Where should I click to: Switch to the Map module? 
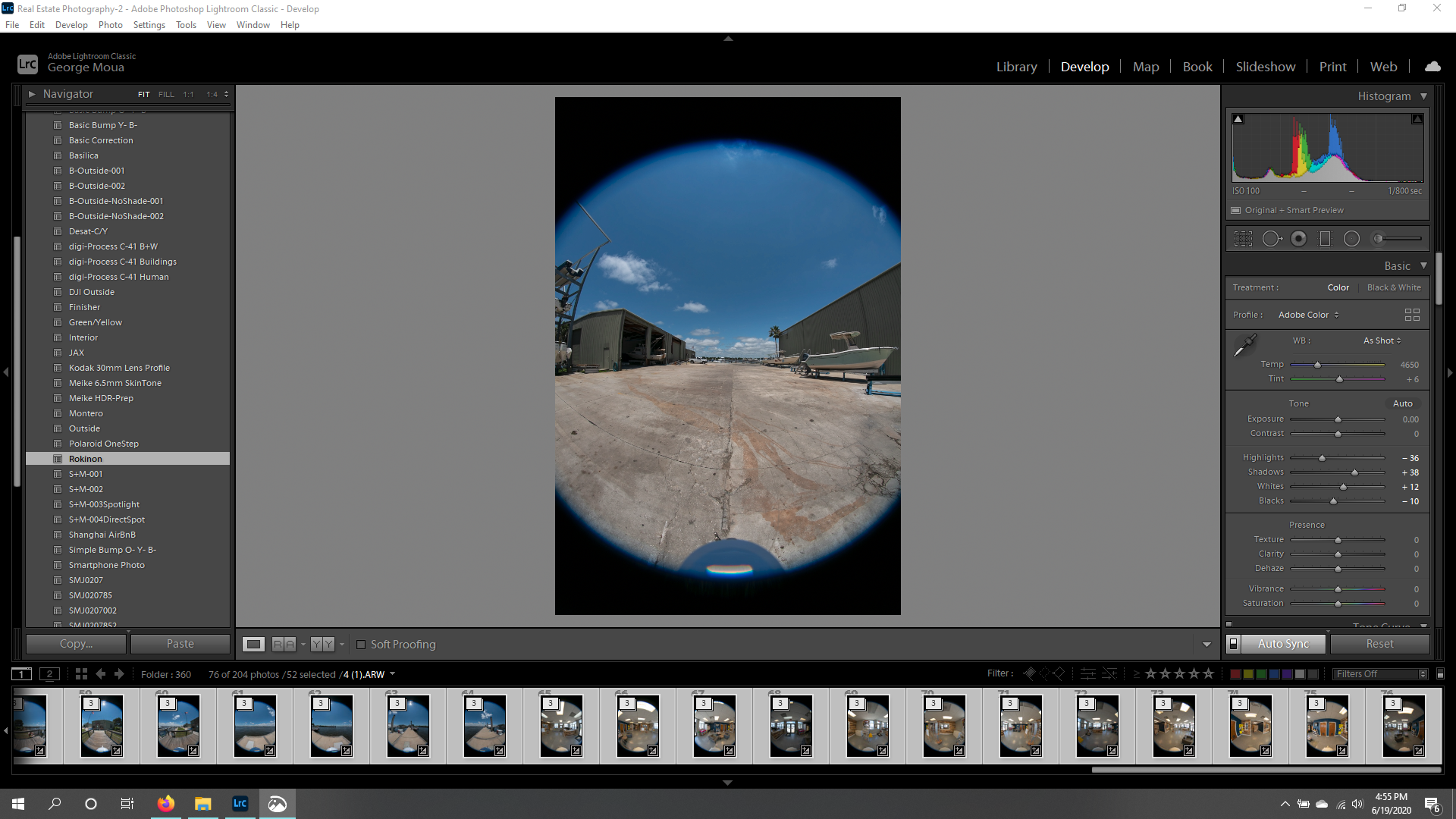click(1146, 67)
